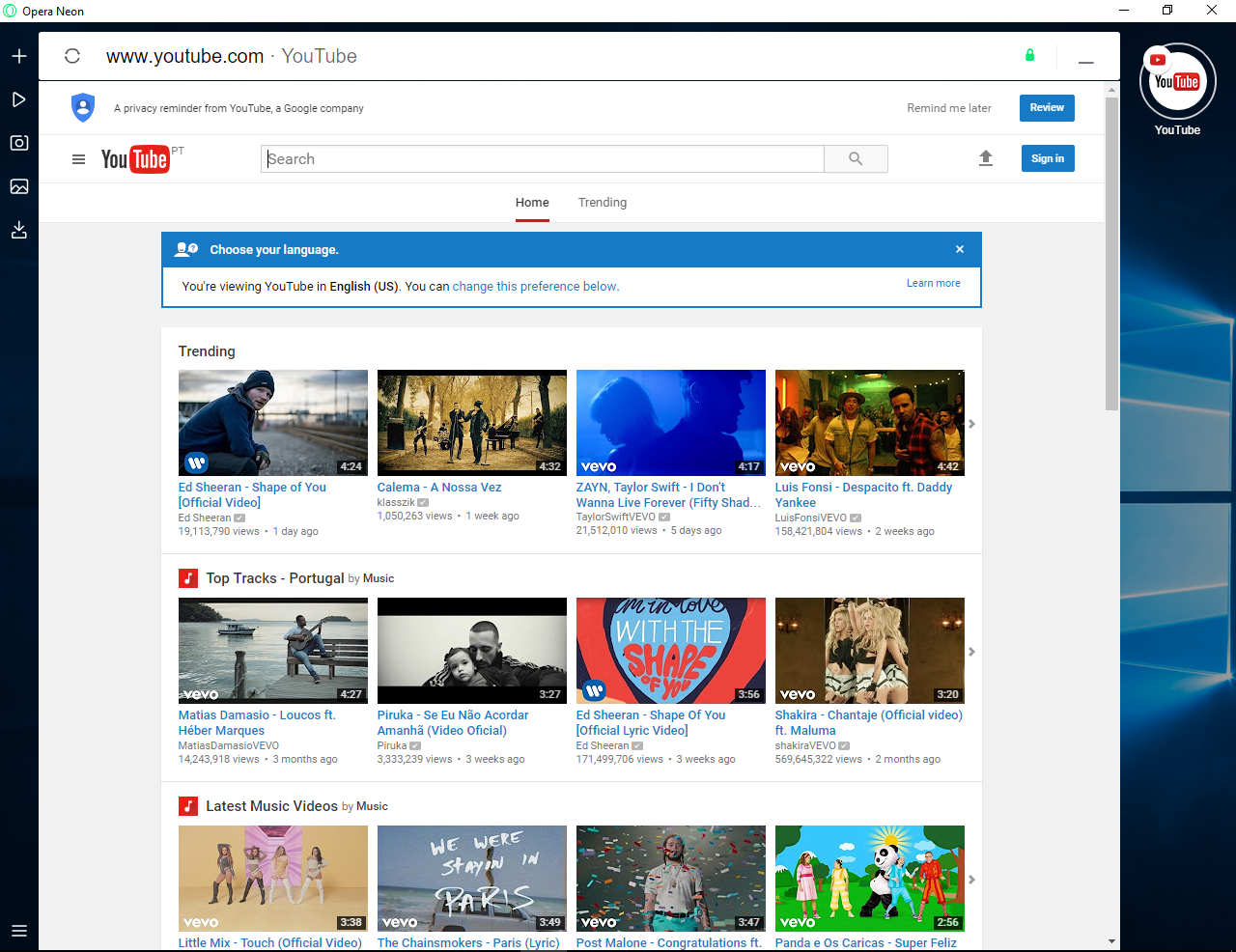The width and height of the screenshot is (1236, 952).
Task: Click the Trending section heading
Action: pyautogui.click(x=207, y=351)
